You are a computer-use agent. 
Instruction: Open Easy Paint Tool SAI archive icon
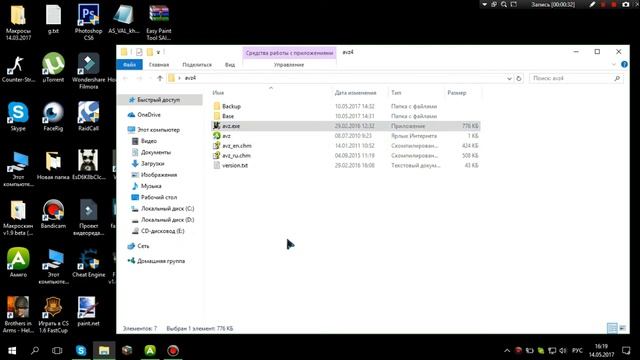click(158, 21)
